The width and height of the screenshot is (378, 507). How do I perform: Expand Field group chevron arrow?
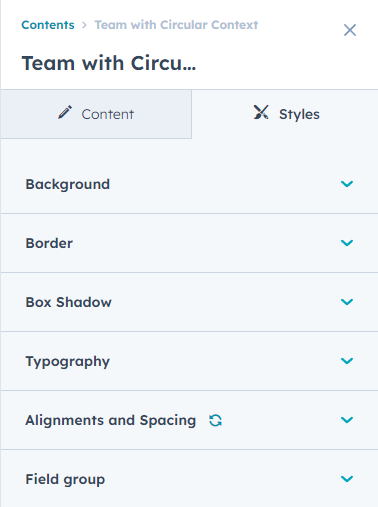347,479
